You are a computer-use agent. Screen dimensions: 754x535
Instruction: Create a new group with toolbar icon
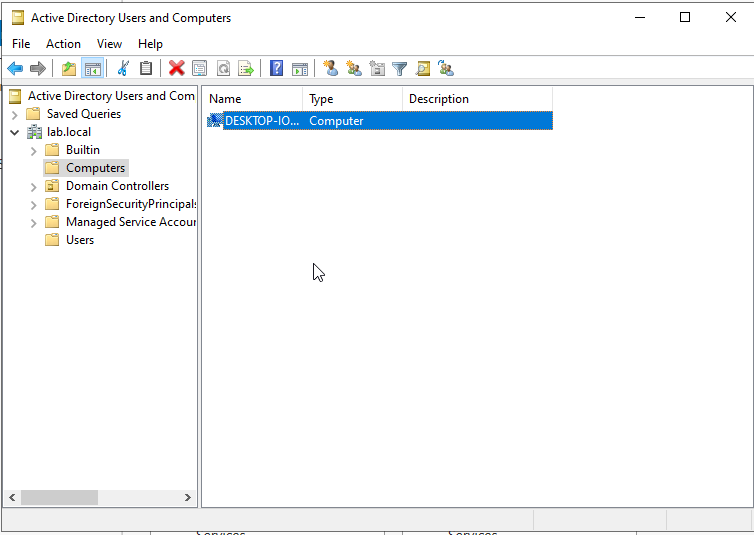[353, 68]
